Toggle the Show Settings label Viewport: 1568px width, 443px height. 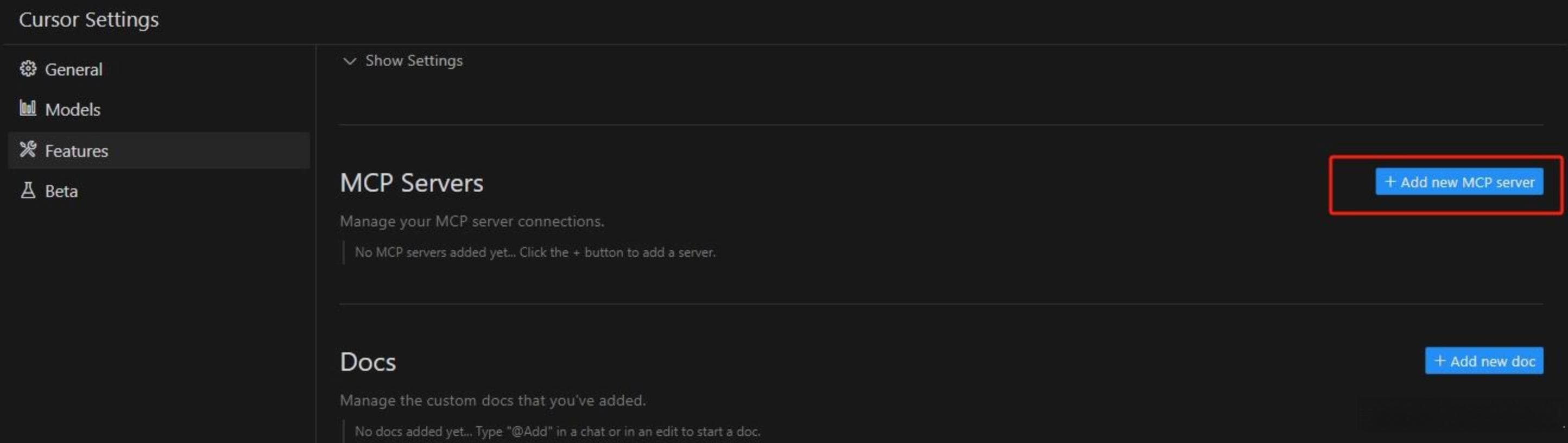click(x=414, y=61)
